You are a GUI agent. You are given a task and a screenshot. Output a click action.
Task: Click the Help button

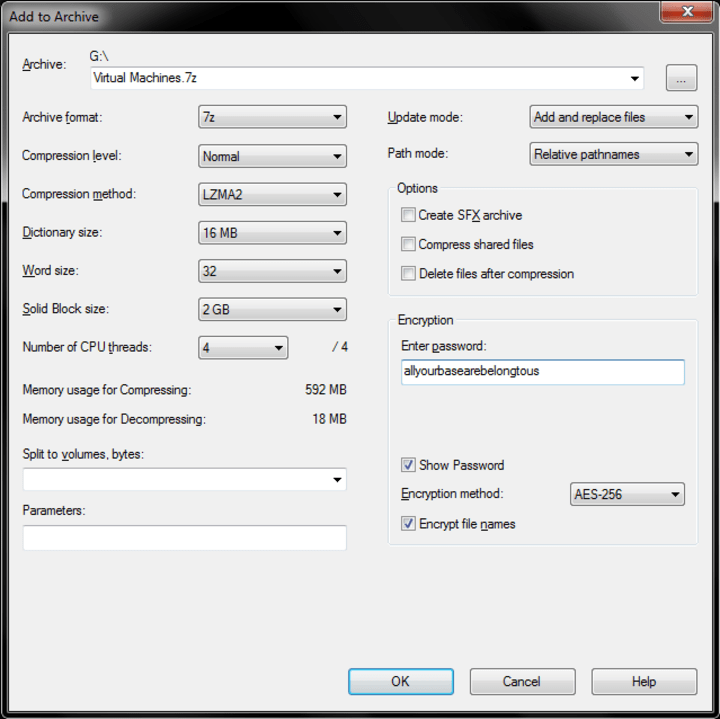click(644, 681)
